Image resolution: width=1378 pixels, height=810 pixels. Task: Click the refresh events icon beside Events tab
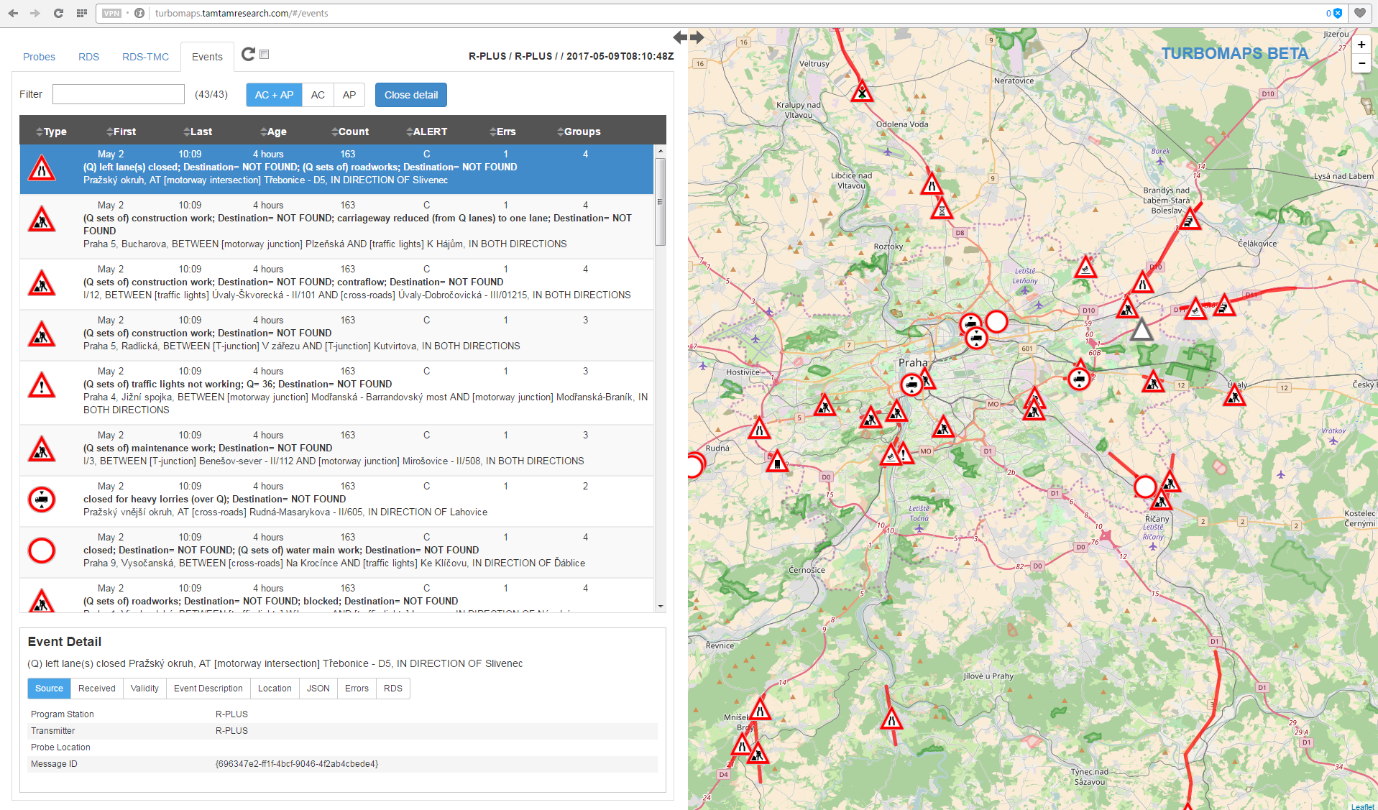tap(248, 55)
